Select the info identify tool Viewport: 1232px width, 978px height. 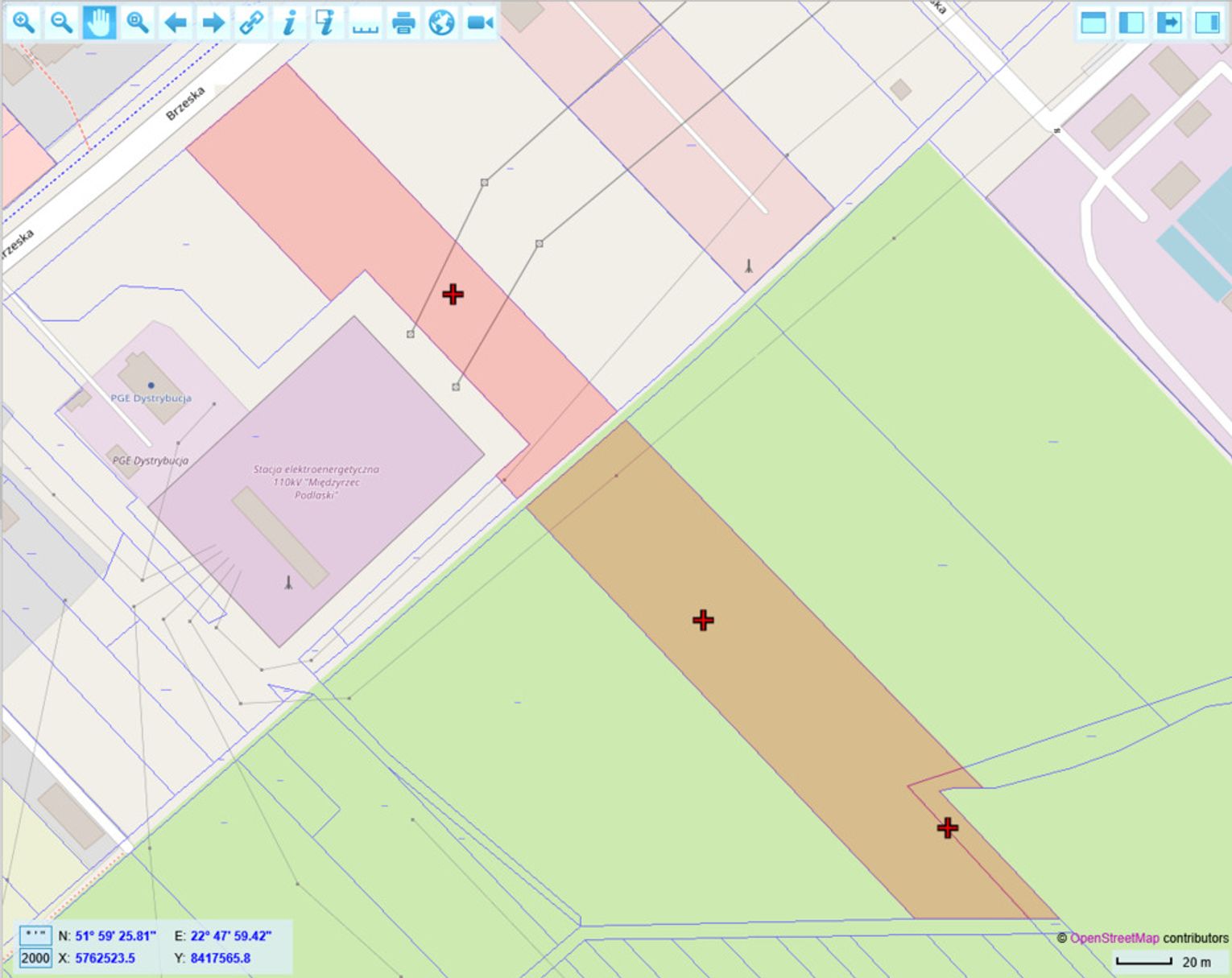(x=288, y=23)
